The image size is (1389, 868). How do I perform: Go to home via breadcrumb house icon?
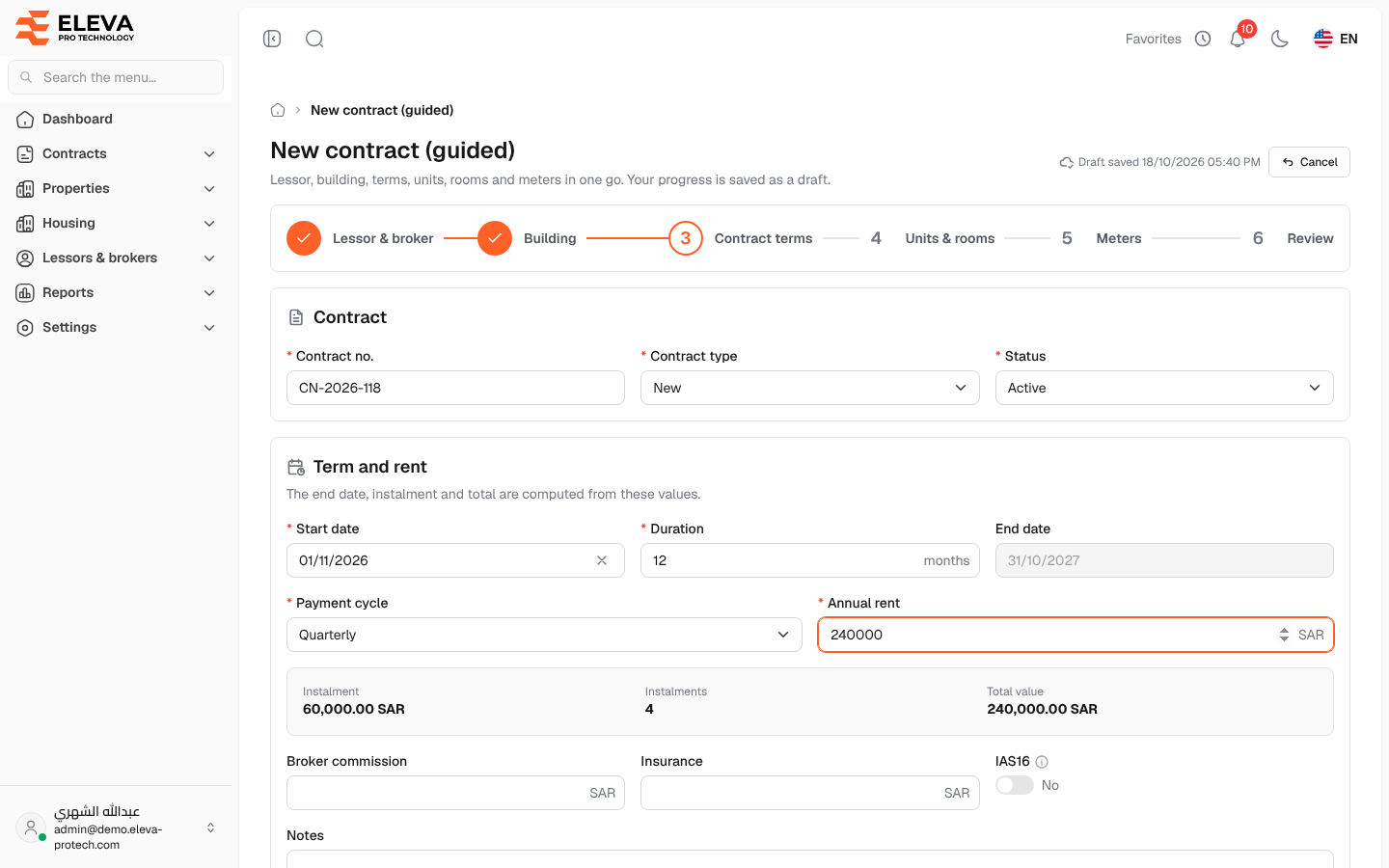point(278,110)
